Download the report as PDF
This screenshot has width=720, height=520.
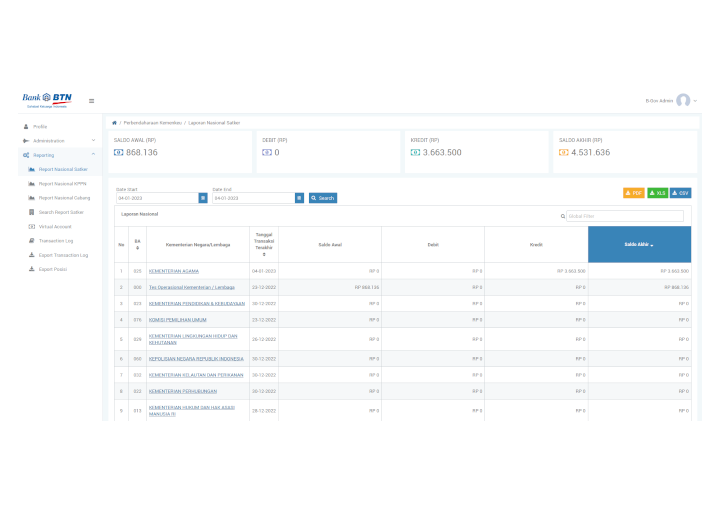(x=633, y=193)
